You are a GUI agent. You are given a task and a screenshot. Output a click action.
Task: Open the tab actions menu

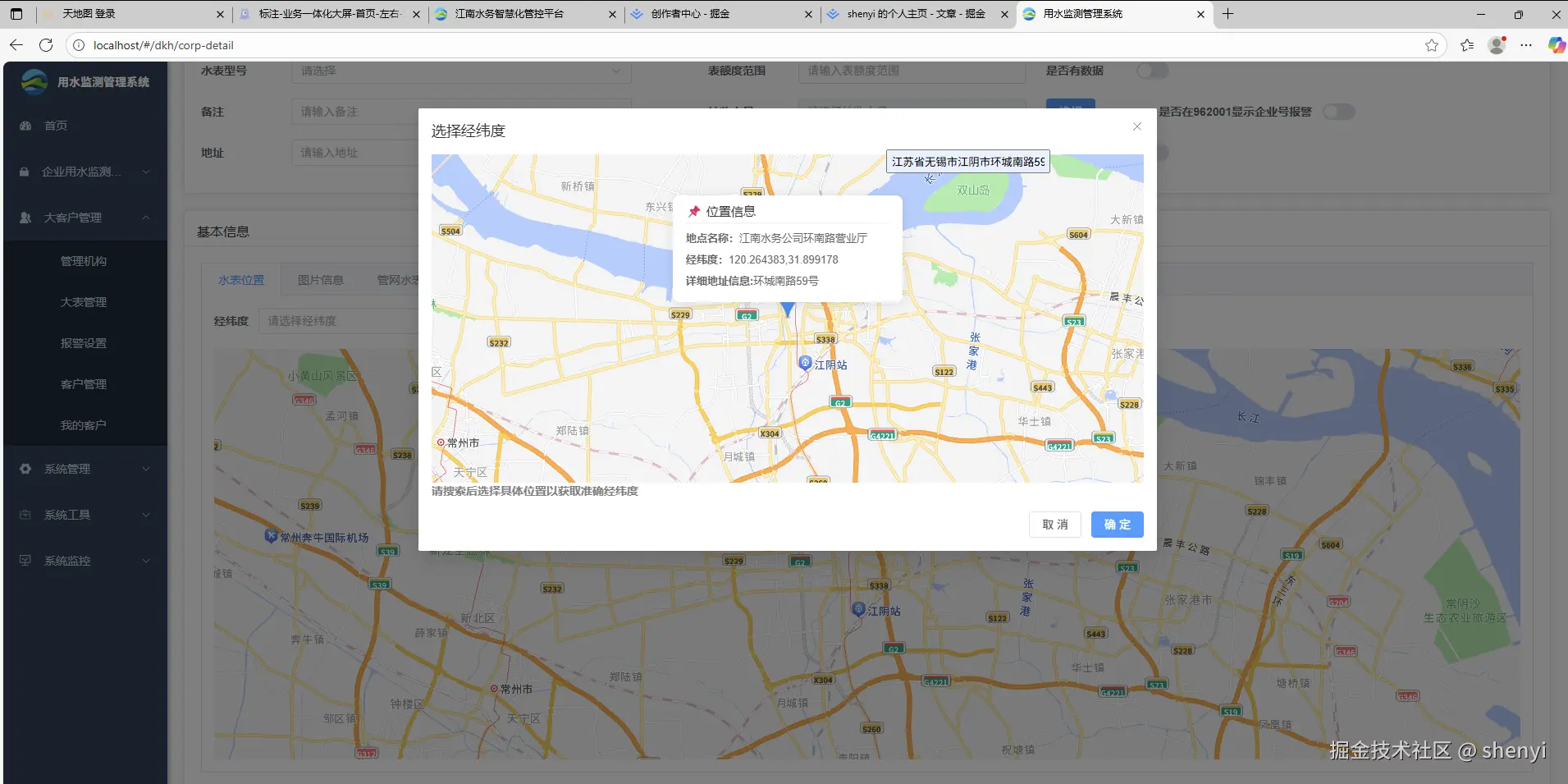pos(16,14)
